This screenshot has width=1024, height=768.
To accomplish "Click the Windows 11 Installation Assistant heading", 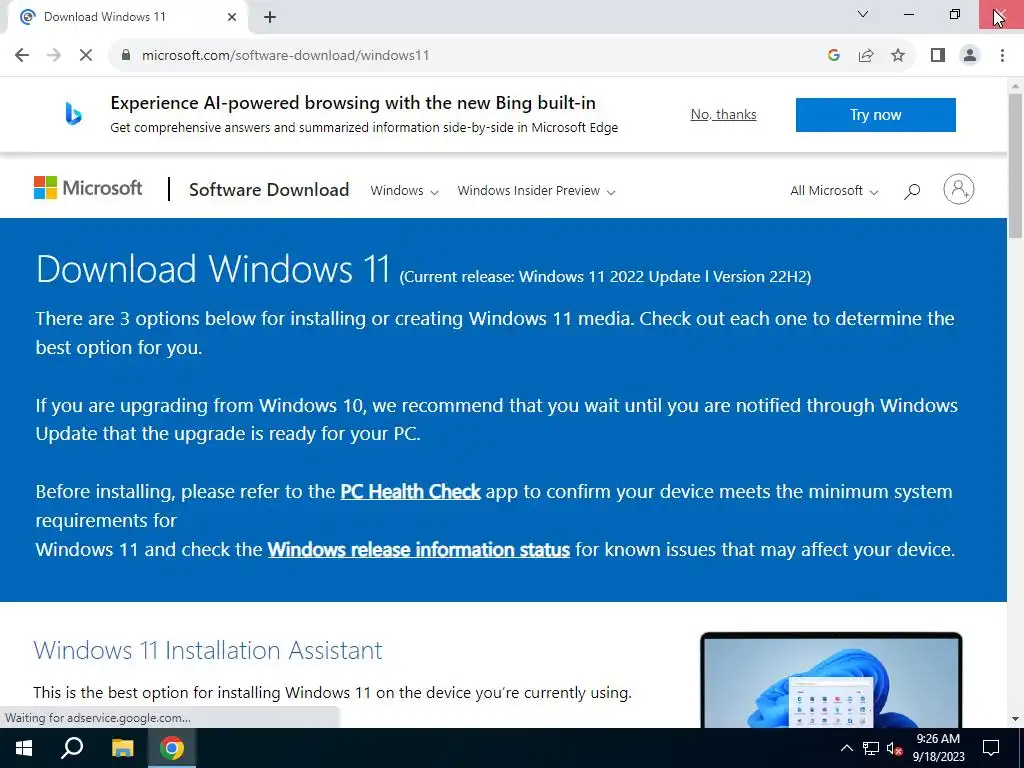I will click(x=208, y=650).
